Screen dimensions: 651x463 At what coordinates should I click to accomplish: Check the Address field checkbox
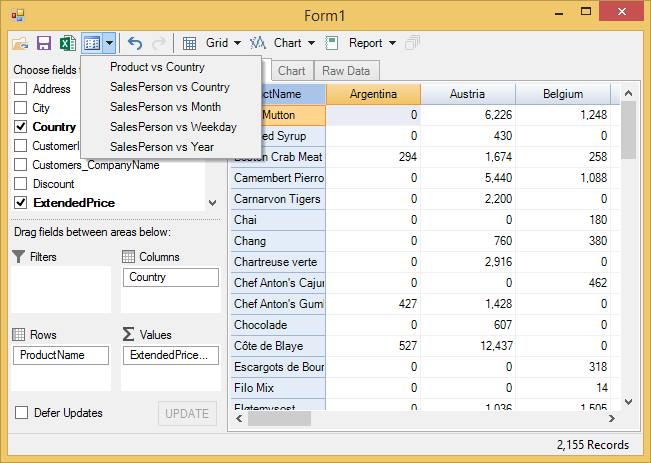[20, 89]
